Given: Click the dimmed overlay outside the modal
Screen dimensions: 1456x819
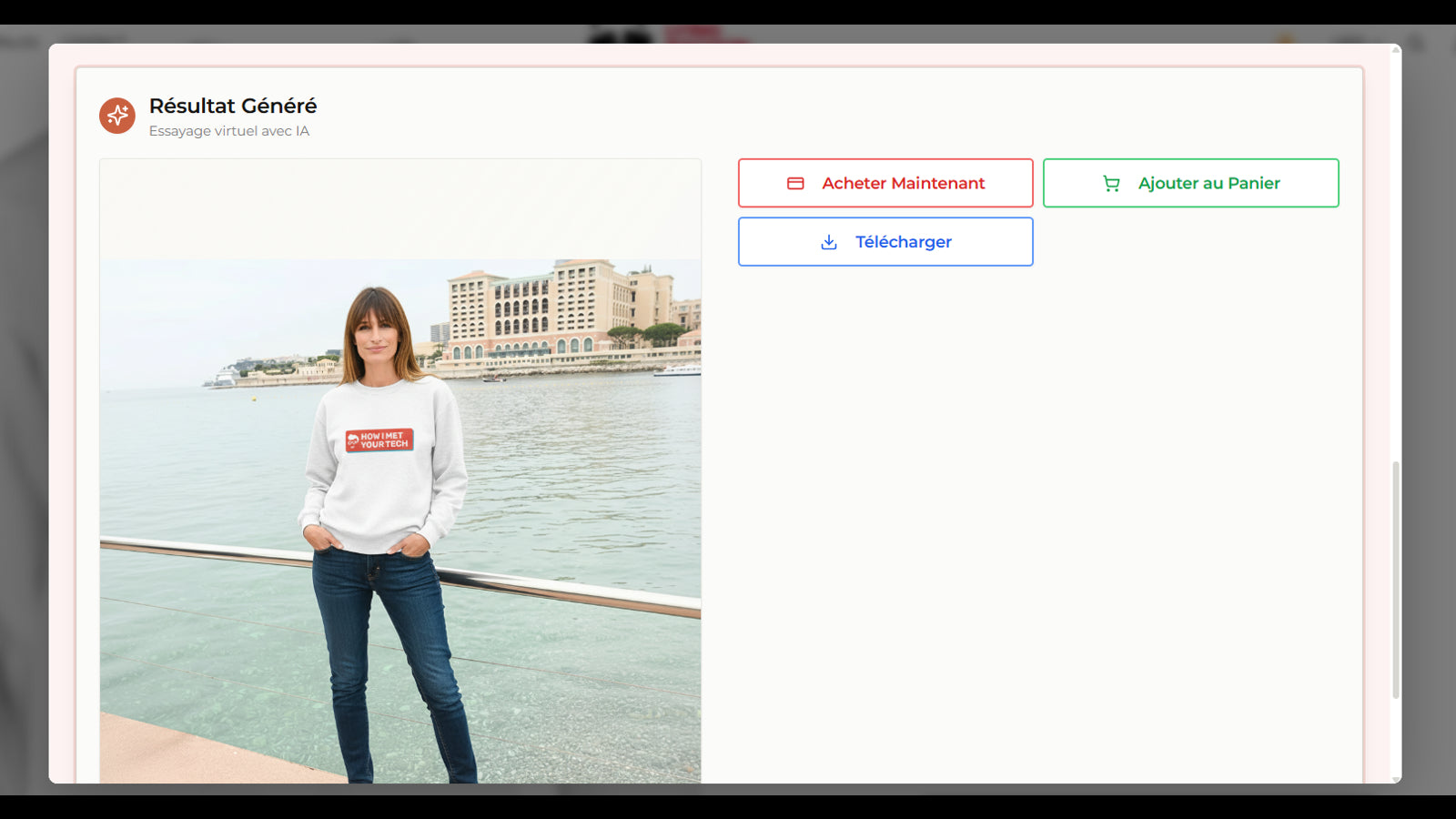Looking at the screenshot, I should (x=23, y=409).
